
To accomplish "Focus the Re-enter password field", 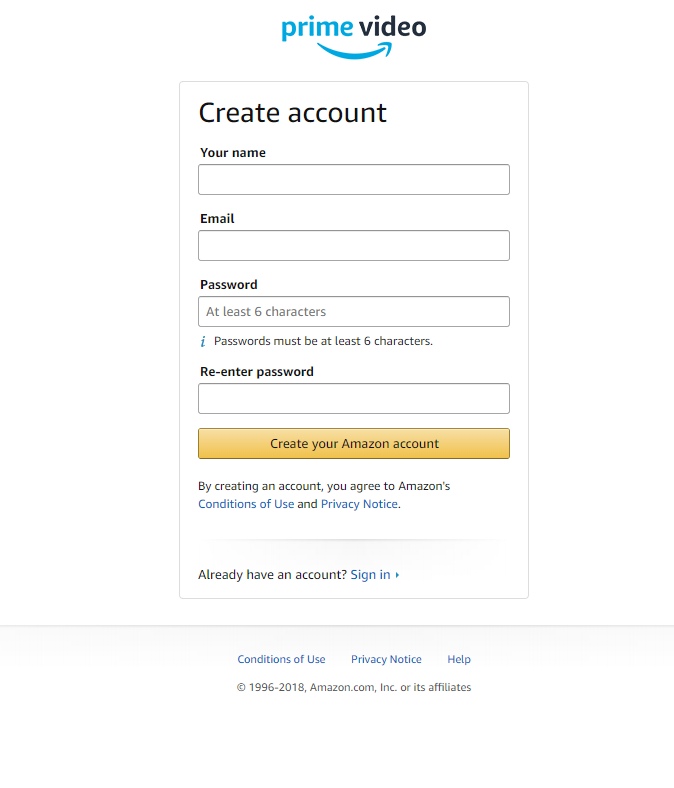I will pos(354,399).
